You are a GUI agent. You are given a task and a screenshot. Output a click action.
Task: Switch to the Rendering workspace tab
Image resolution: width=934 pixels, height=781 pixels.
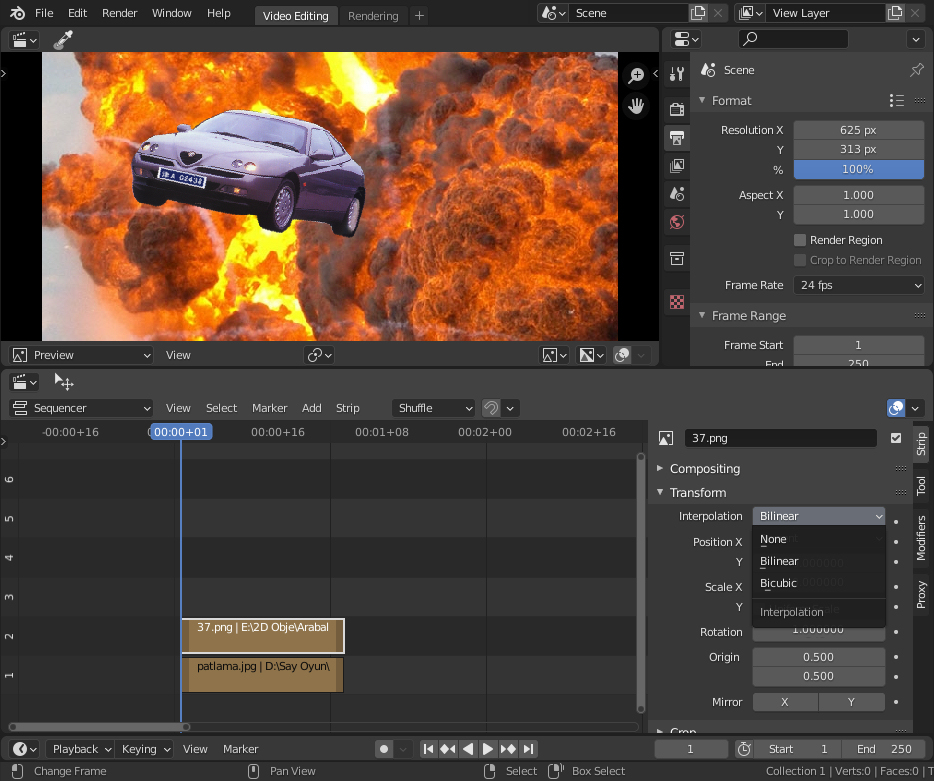click(373, 15)
